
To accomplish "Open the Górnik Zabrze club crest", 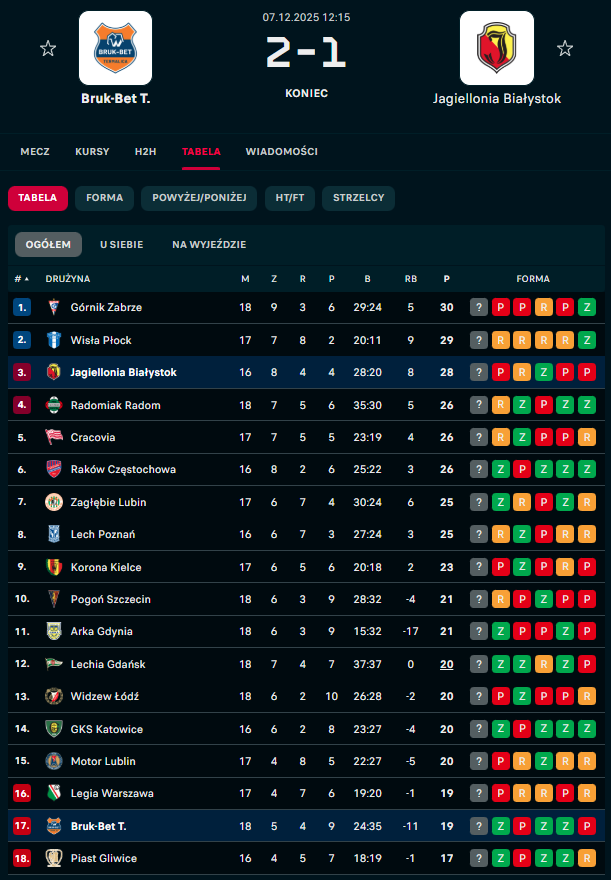I will coord(54,308).
